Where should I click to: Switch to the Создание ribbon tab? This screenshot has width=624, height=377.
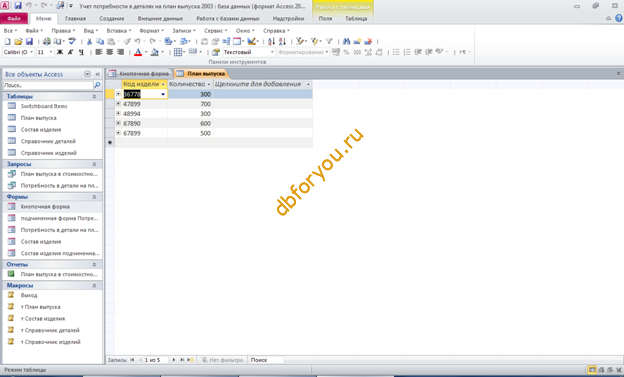tap(112, 18)
